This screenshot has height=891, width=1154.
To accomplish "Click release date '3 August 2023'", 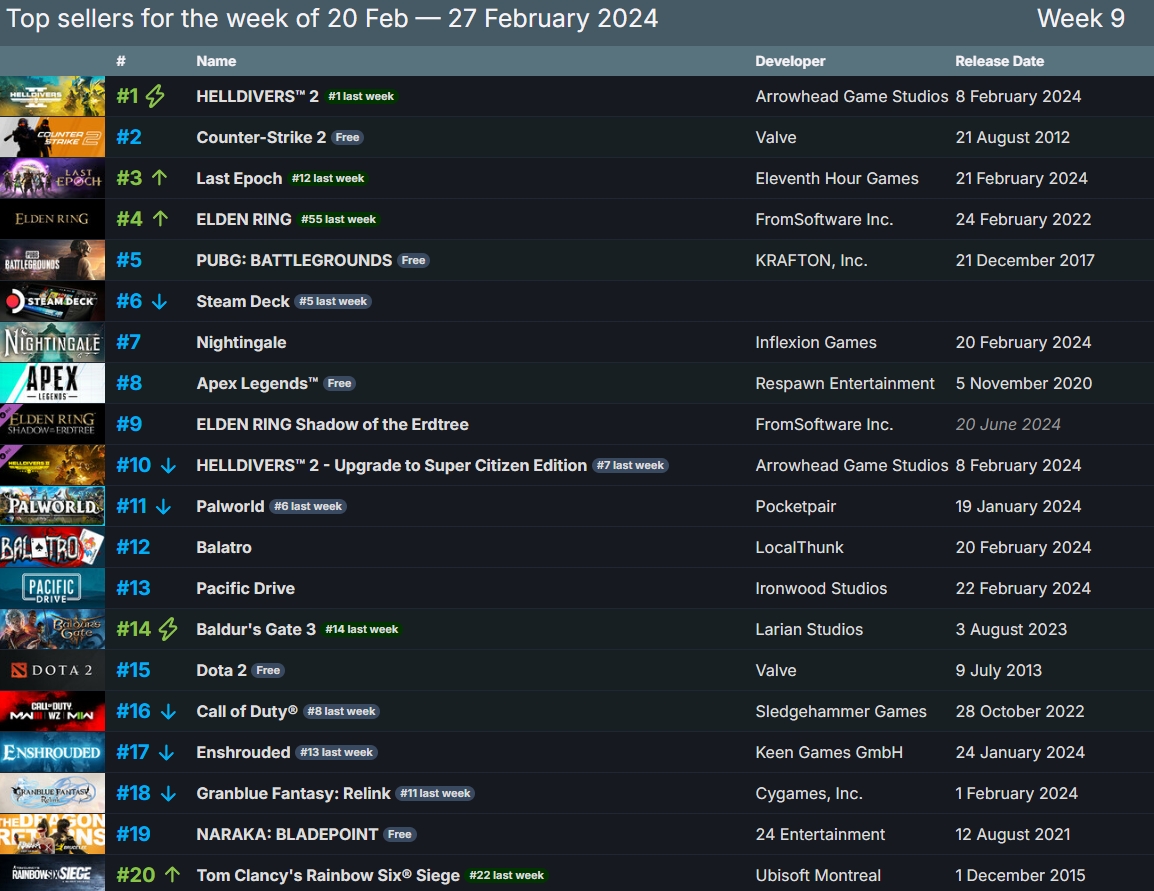I will (1011, 630).
